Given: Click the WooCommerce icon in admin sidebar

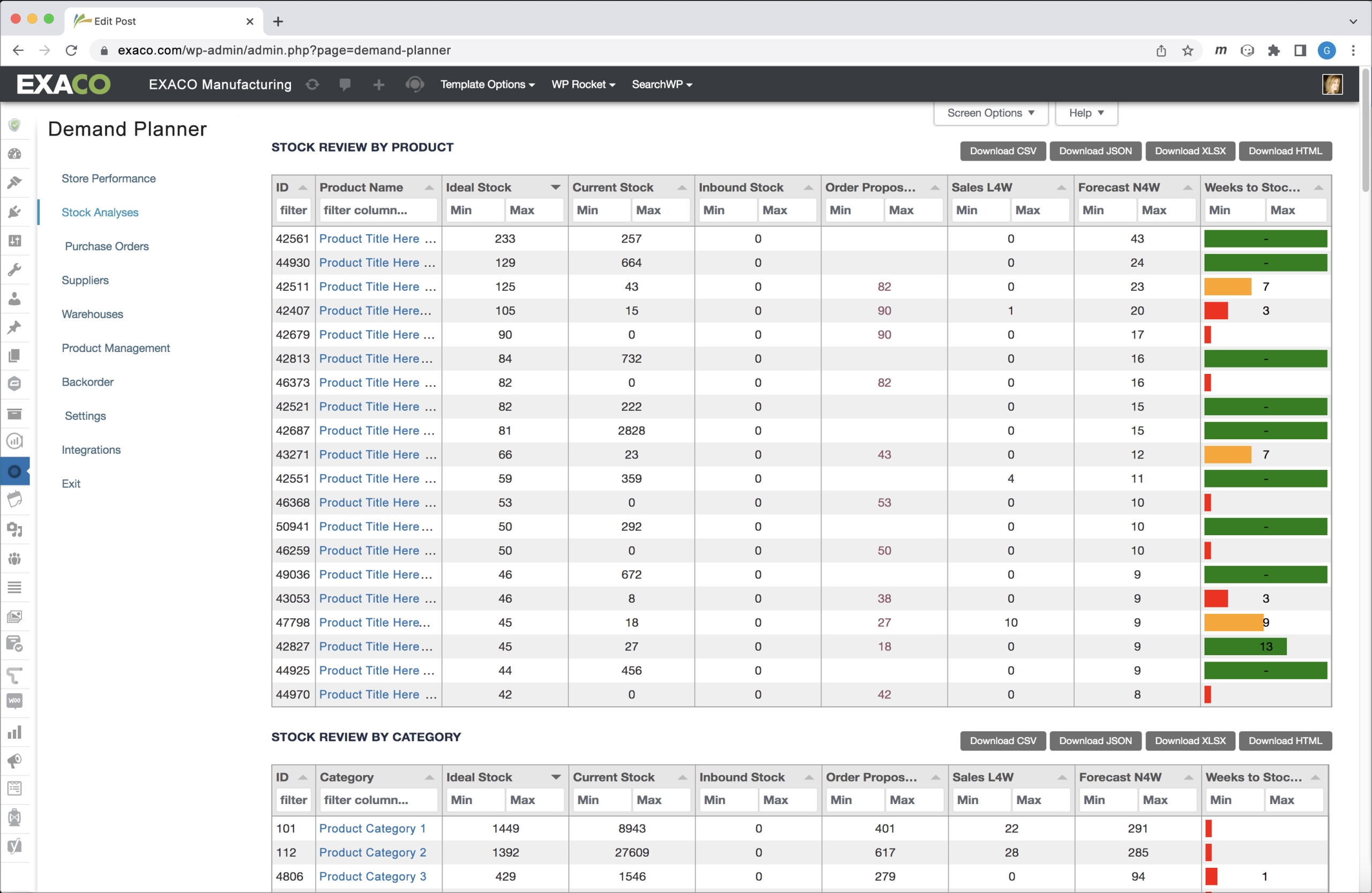Looking at the screenshot, I should pyautogui.click(x=14, y=701).
